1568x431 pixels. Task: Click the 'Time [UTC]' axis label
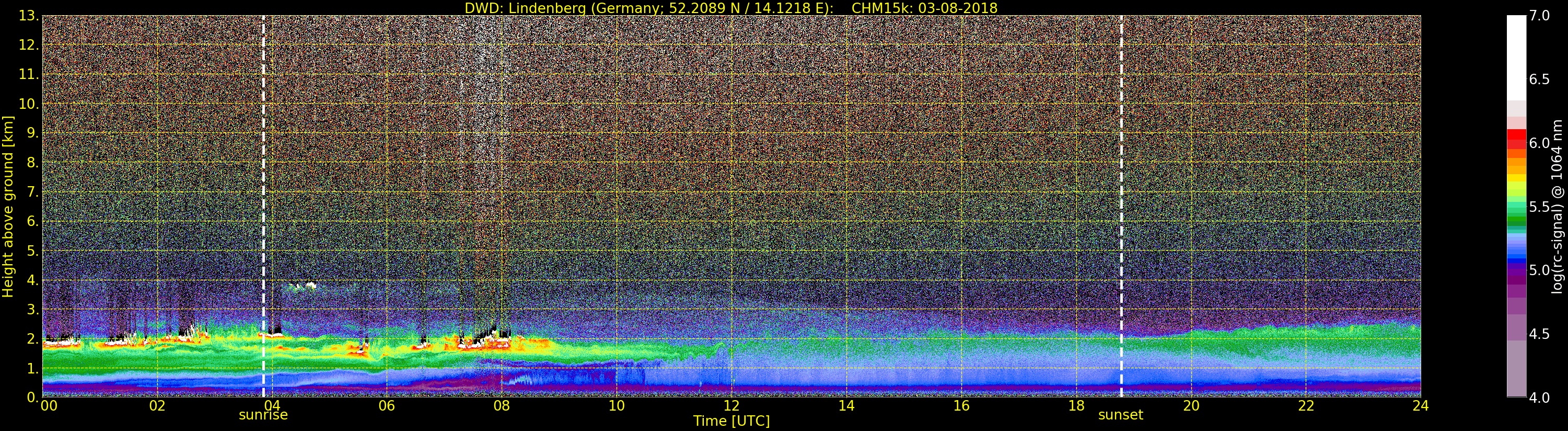tap(731, 421)
